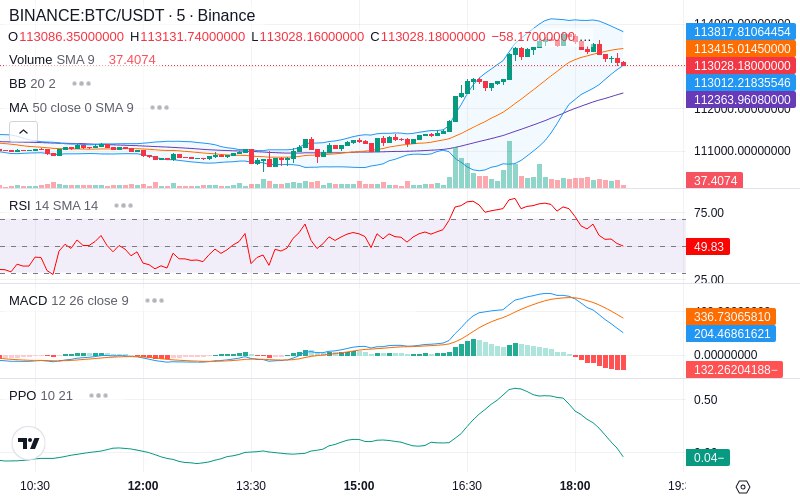Viewport: 800px width, 500px height.
Task: Click the Close value 113028.18000000
Action: point(433,37)
